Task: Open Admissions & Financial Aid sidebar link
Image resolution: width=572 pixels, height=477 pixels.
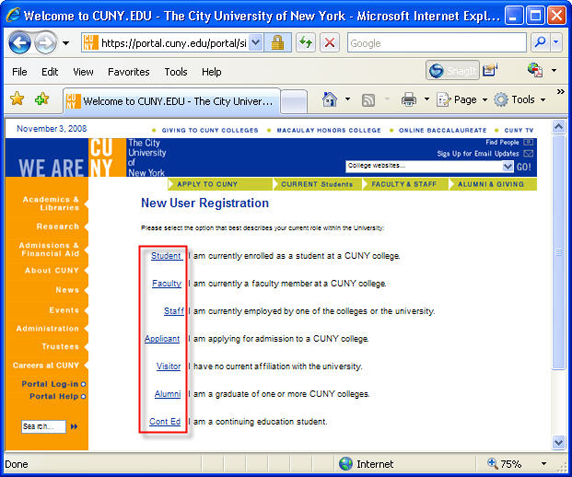Action: [x=49, y=249]
